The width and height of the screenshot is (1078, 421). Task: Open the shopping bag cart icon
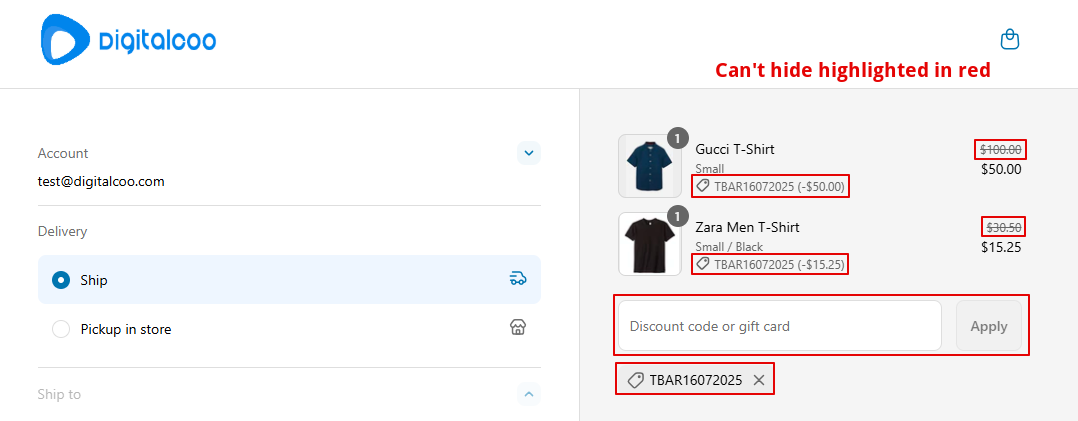[x=1010, y=39]
